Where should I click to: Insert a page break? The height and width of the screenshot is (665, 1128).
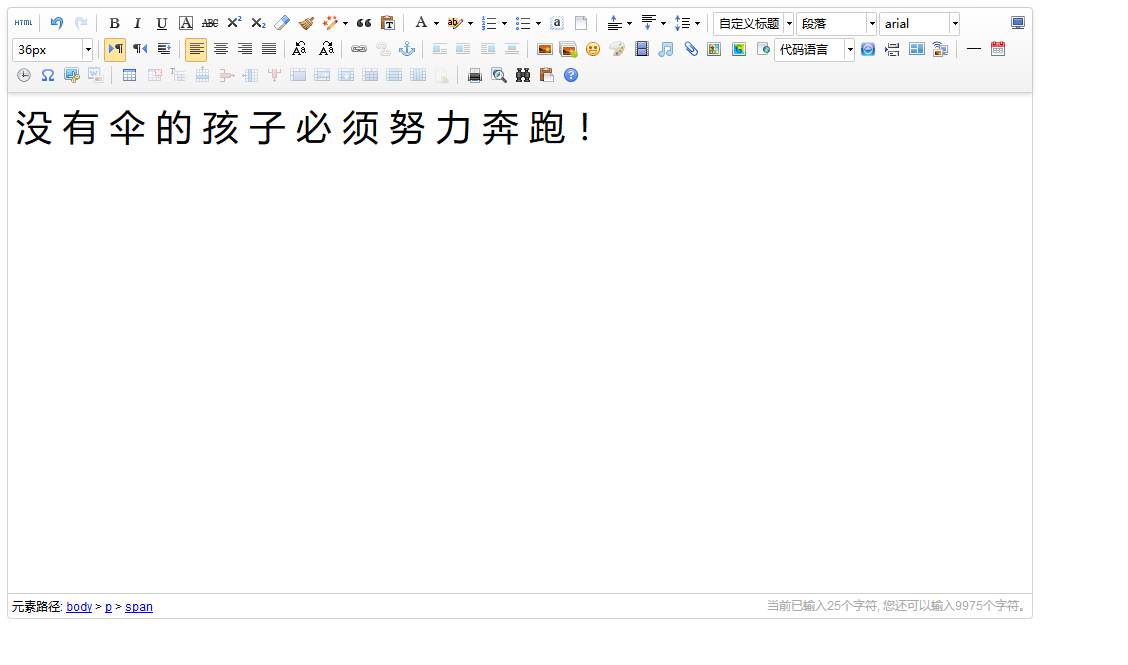(x=892, y=49)
